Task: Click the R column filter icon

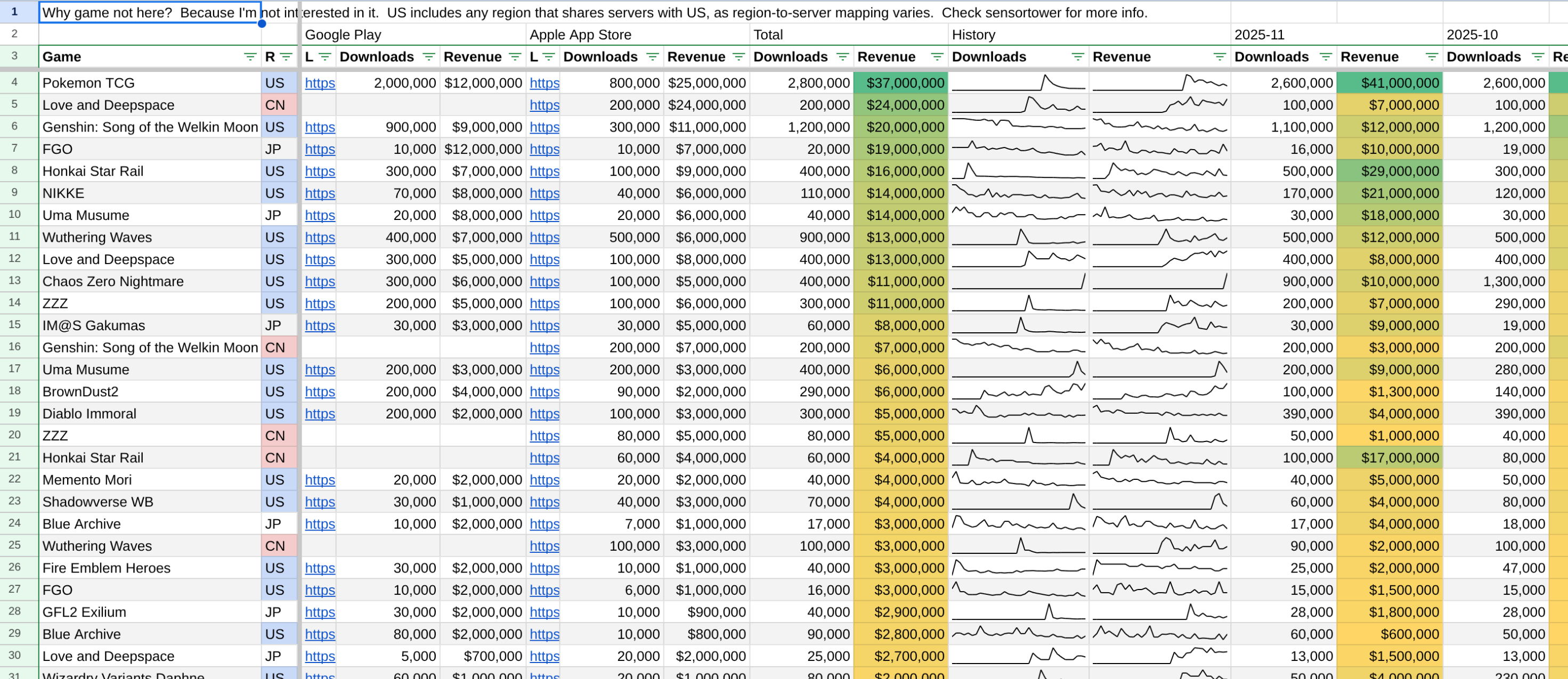Action: click(286, 57)
